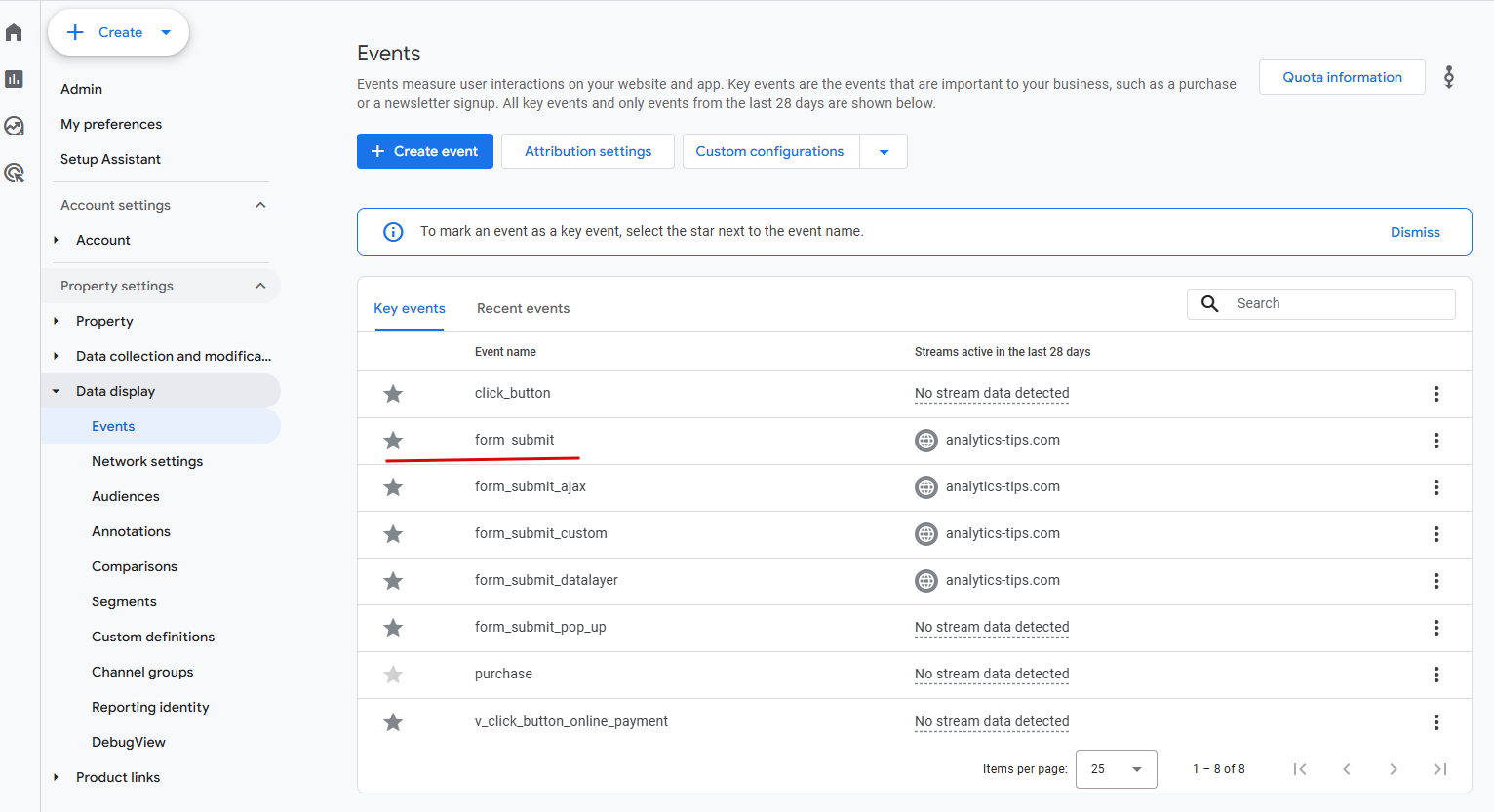1494x812 pixels.
Task: Click the insights icon beside Quota information
Action: click(1449, 77)
